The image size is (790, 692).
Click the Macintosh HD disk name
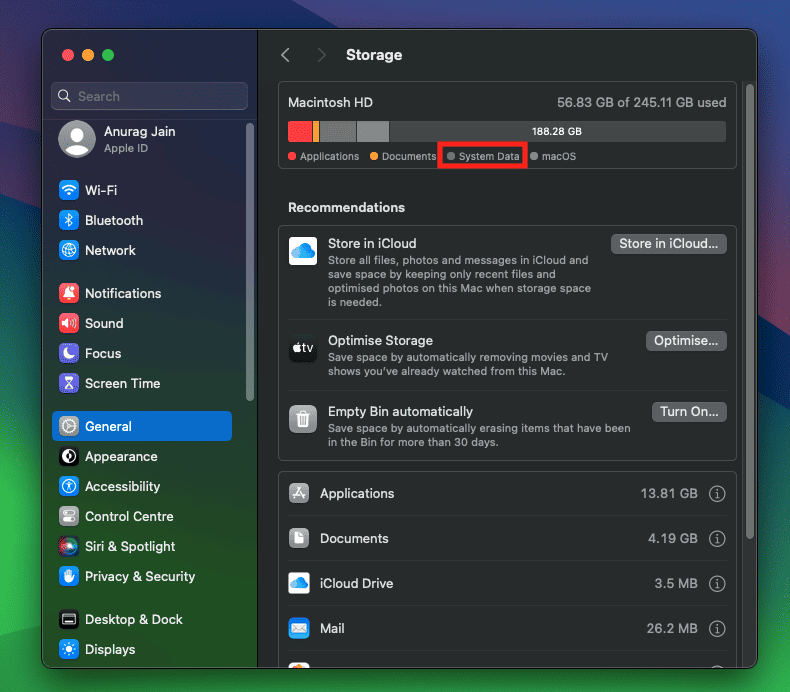coord(331,102)
